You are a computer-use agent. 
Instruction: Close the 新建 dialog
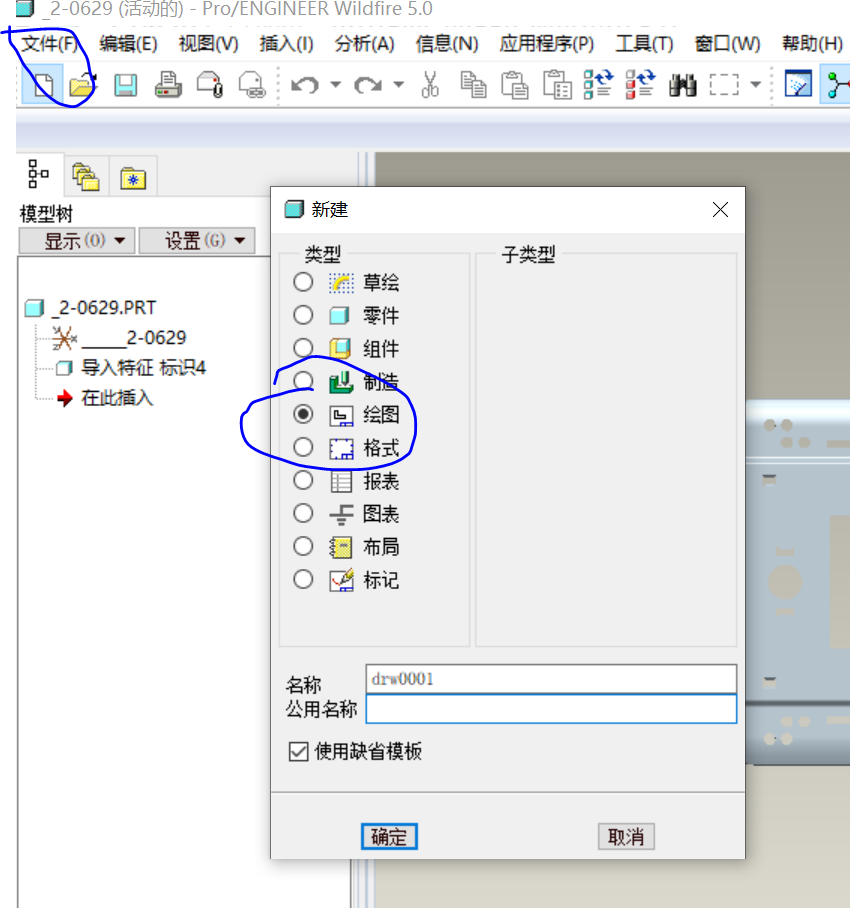tap(720, 210)
